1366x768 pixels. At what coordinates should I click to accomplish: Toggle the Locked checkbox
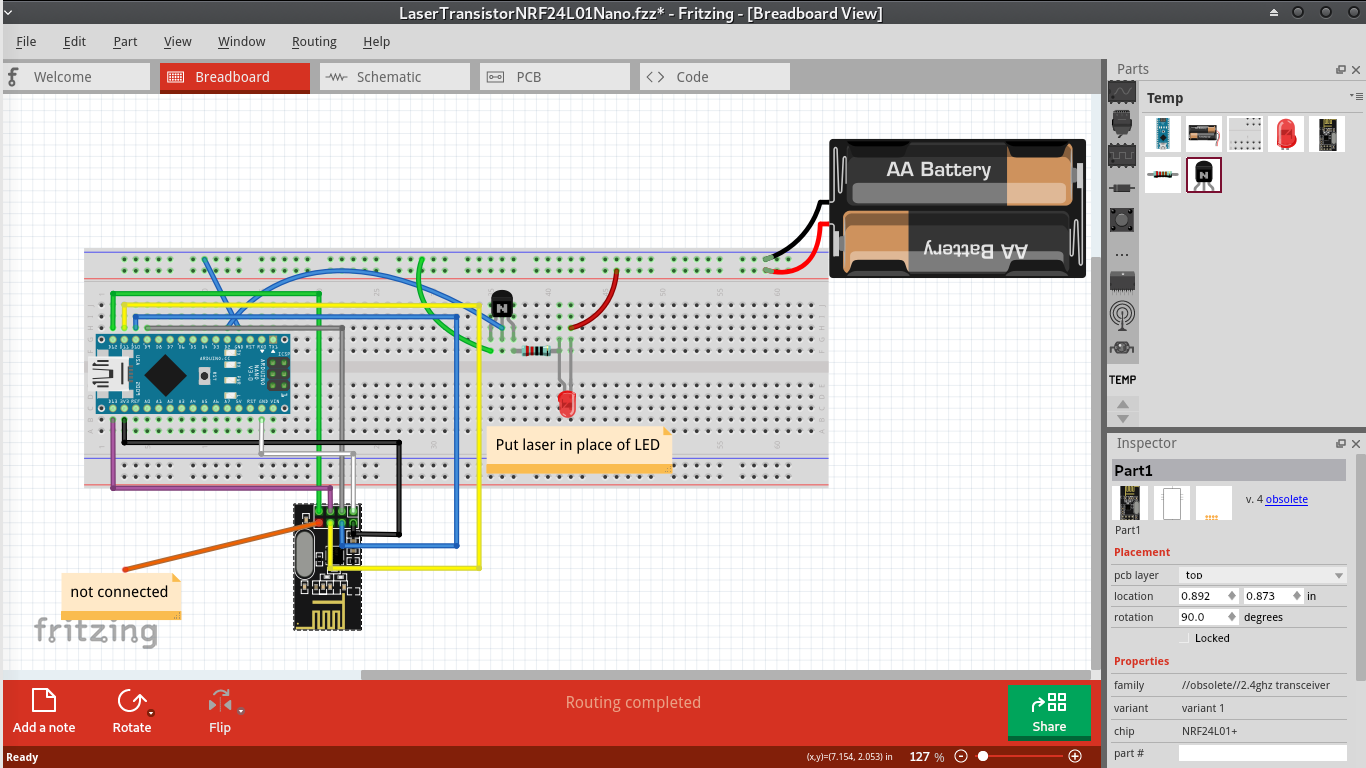click(1185, 638)
